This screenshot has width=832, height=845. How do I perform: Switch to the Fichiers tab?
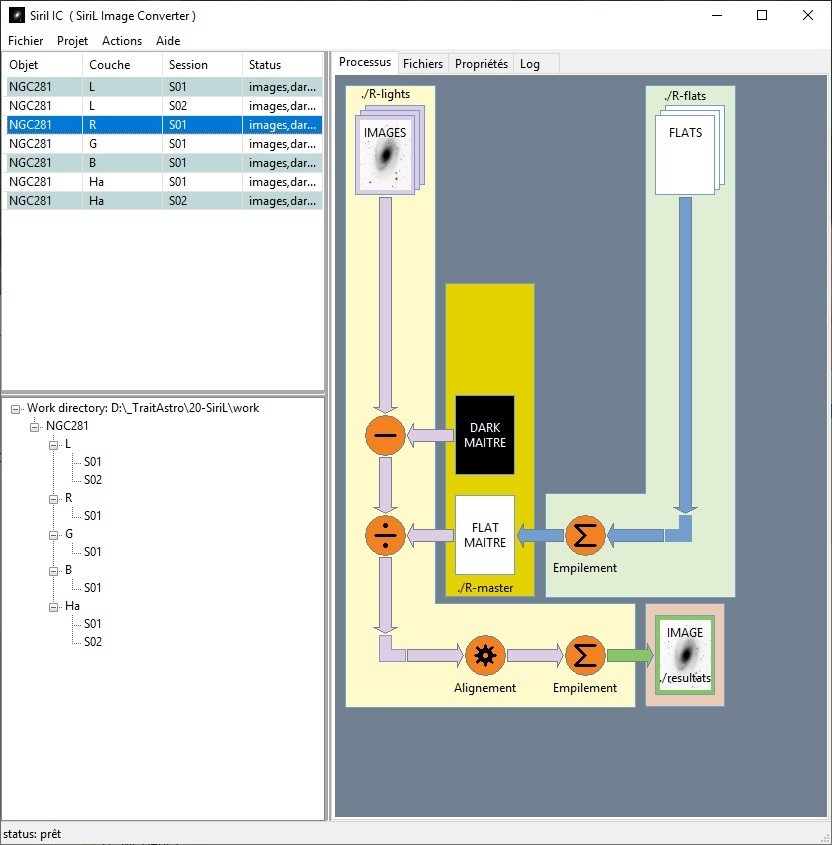point(423,64)
